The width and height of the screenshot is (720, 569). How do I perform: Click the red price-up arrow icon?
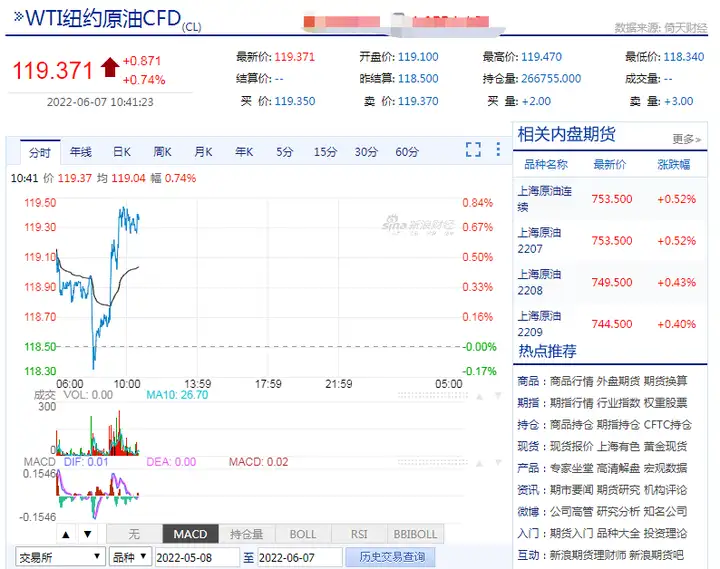(x=110, y=67)
